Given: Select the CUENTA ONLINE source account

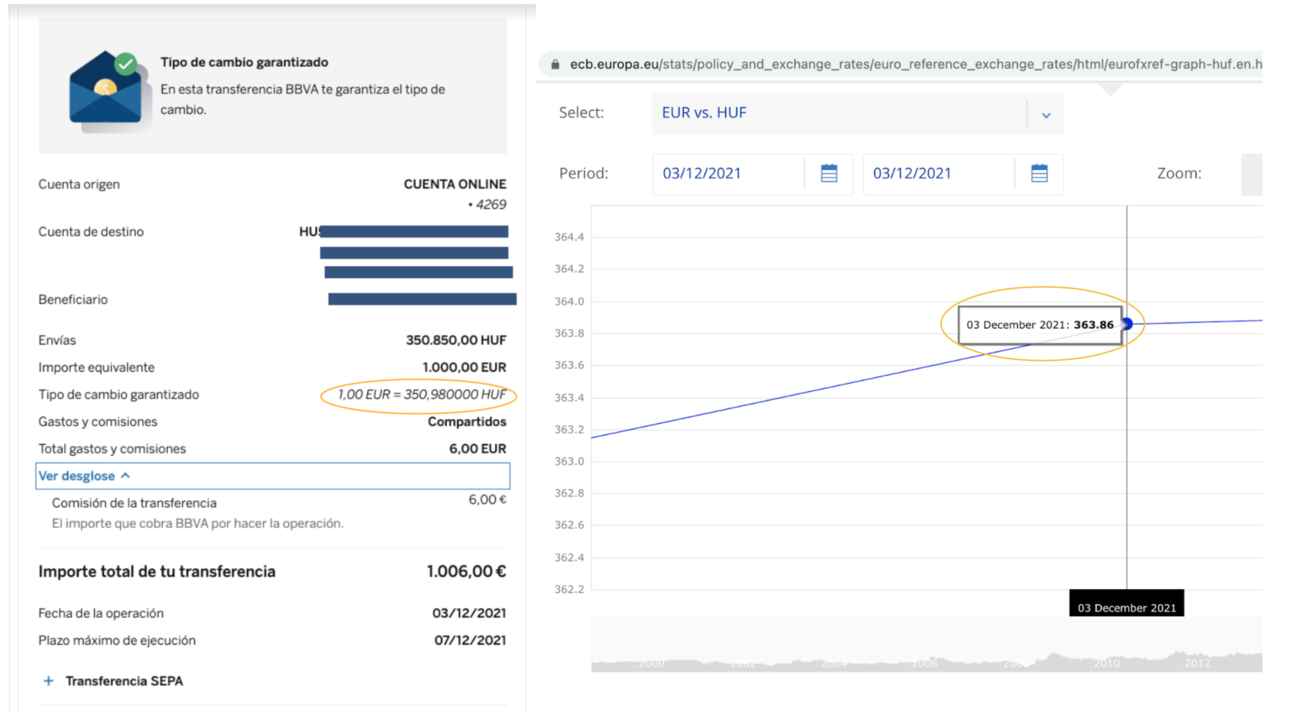Looking at the screenshot, I should click(x=455, y=185).
